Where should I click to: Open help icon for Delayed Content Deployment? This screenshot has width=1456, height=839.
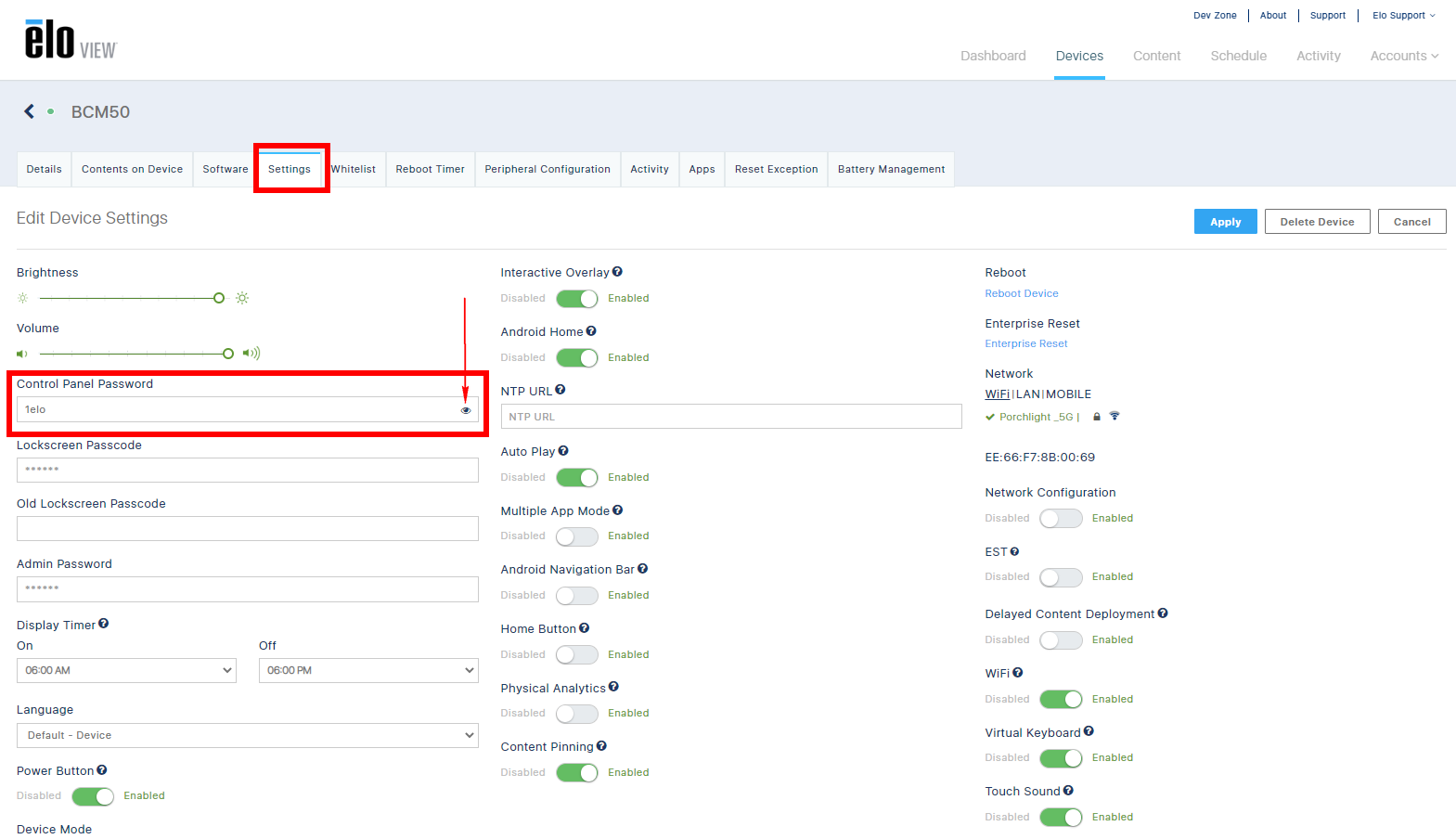pos(1163,613)
